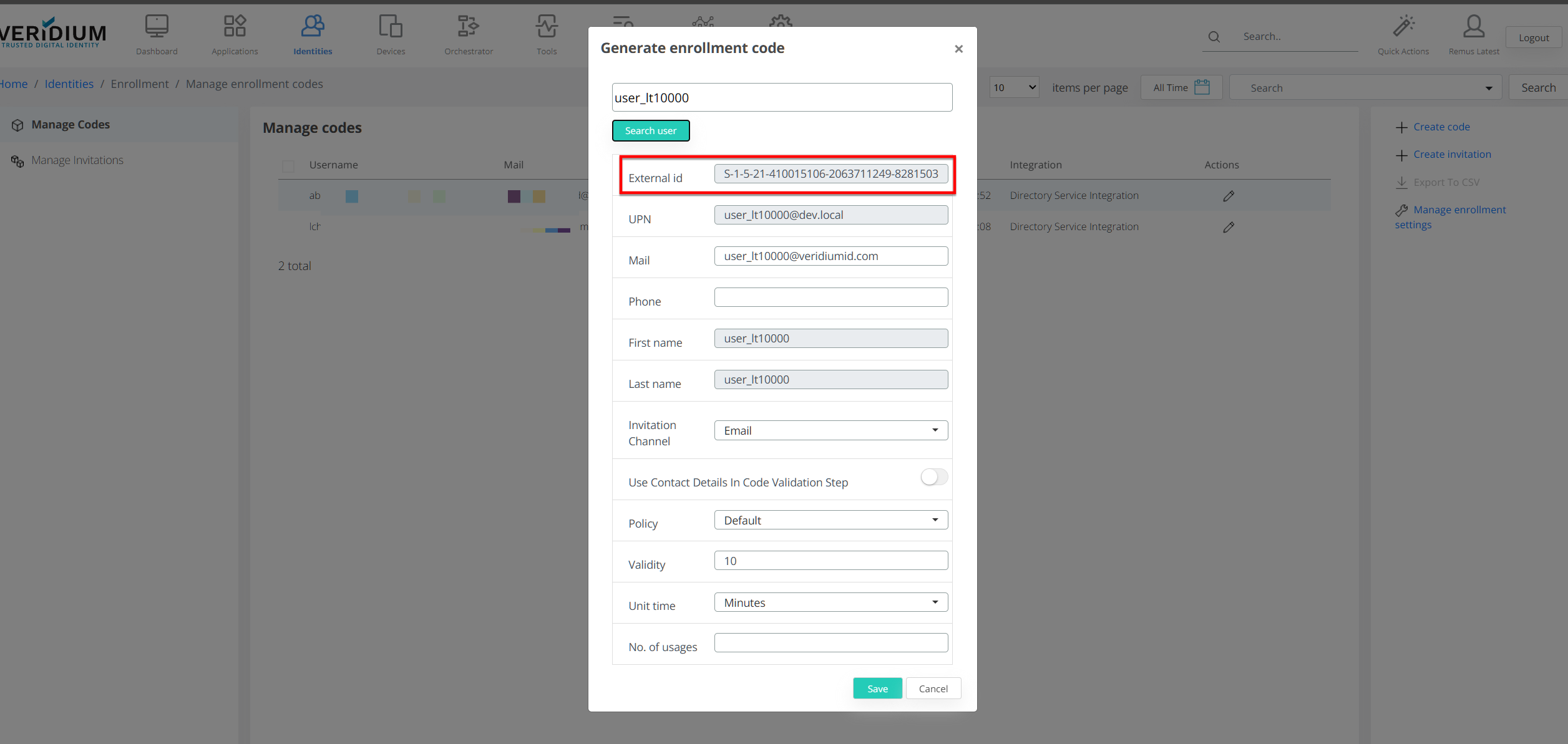Open the Tools icon

pos(547,26)
